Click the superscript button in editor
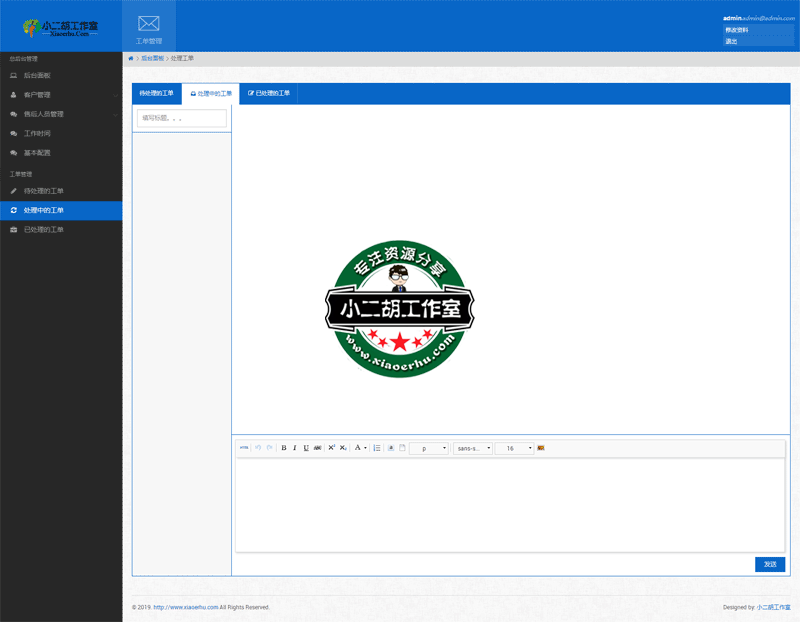 [332, 448]
